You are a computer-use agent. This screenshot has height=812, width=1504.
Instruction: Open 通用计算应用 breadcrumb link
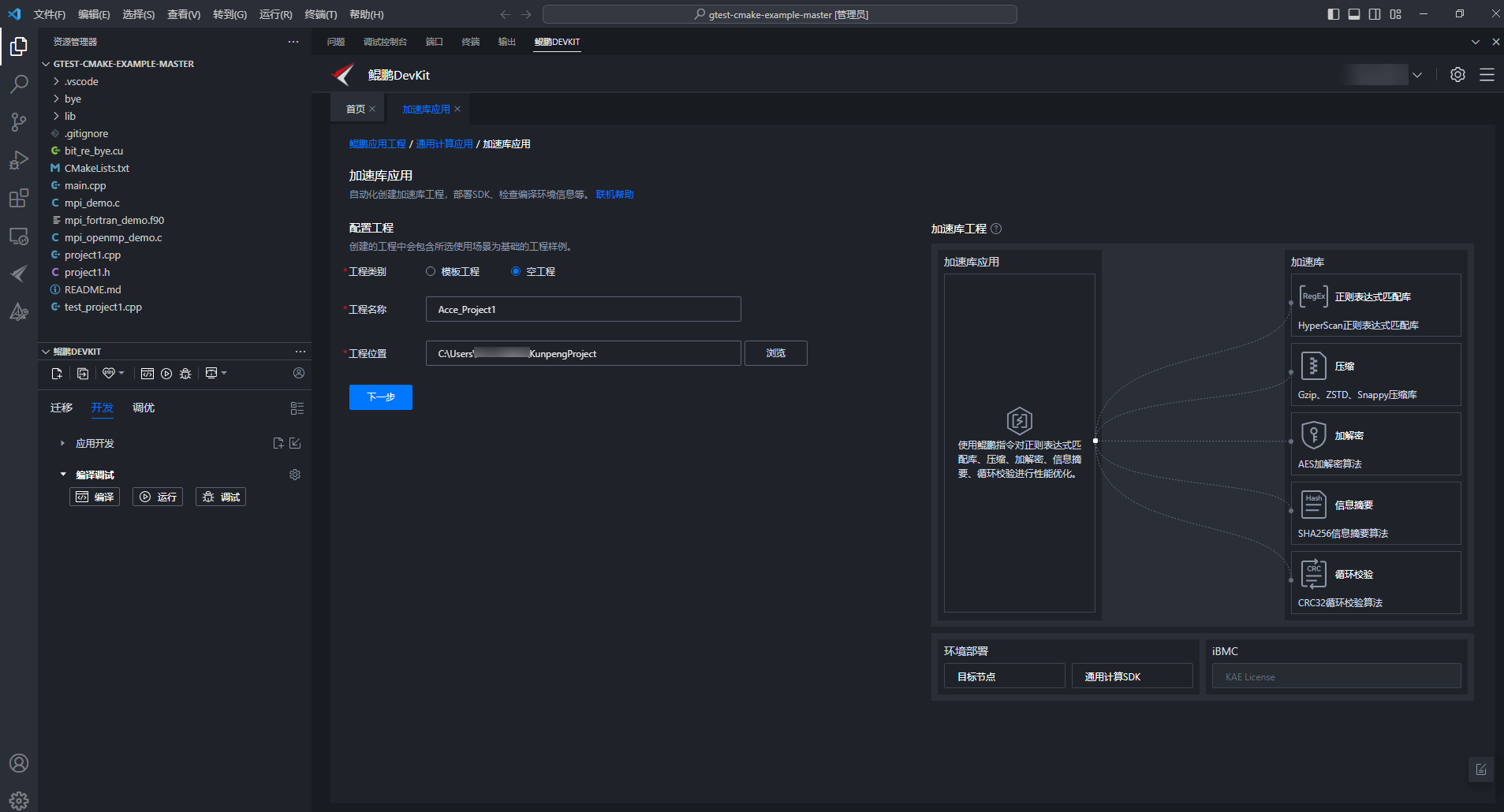(x=445, y=144)
